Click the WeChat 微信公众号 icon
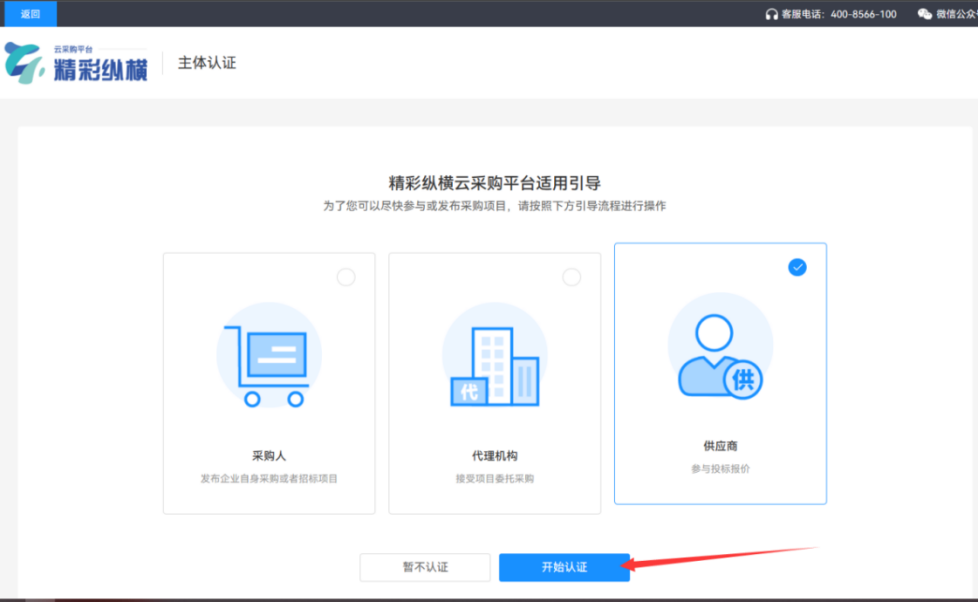This screenshot has width=979, height=602. tap(925, 14)
